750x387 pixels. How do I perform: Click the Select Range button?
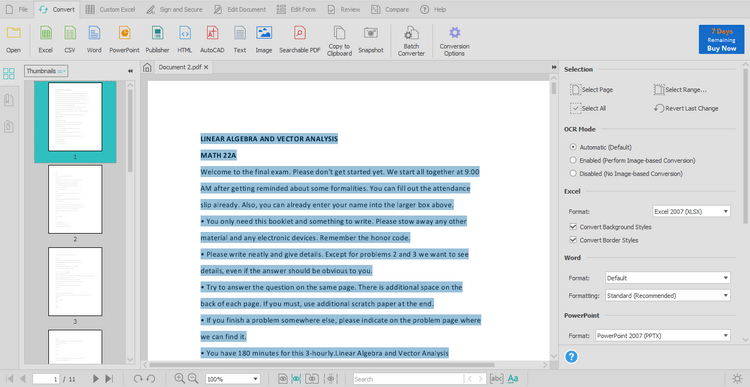680,89
